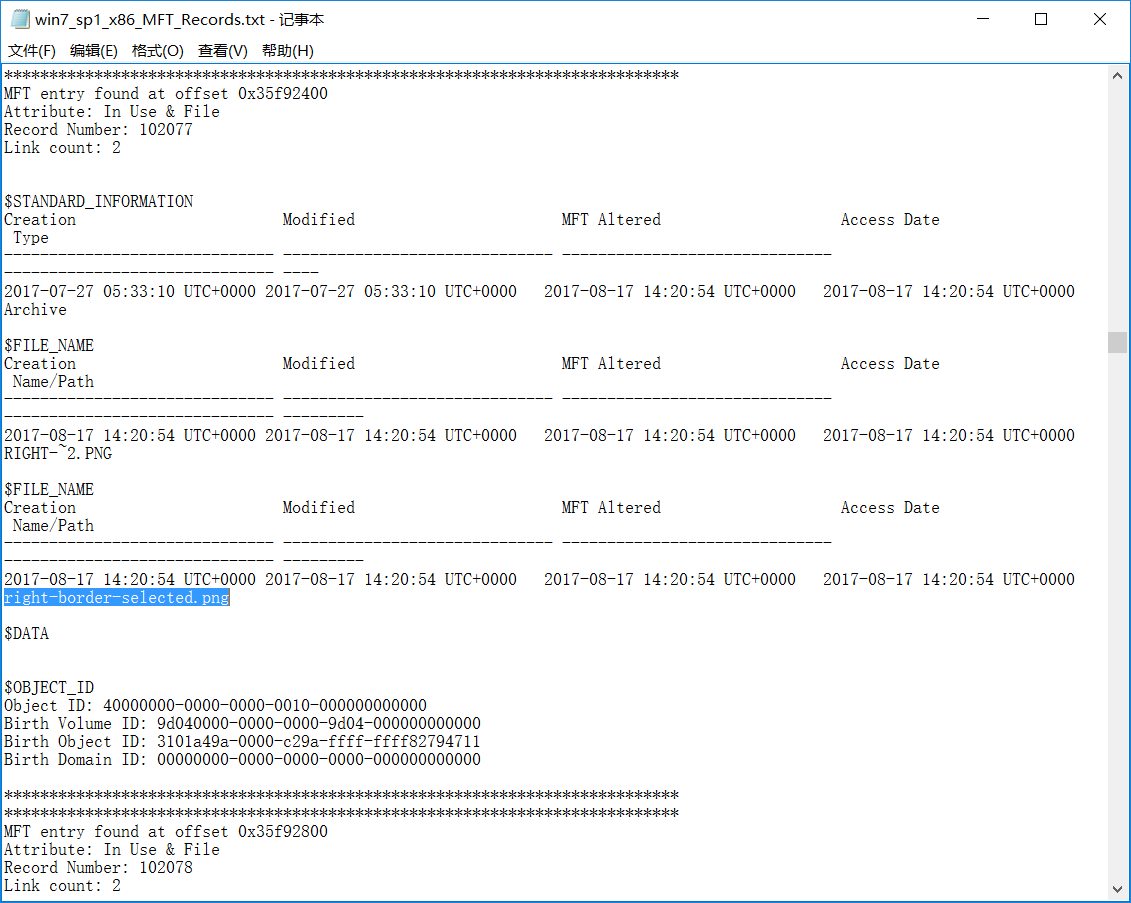Viewport: 1131px width, 903px height.
Task: Open the 查看(V) View menu
Action: click(221, 50)
